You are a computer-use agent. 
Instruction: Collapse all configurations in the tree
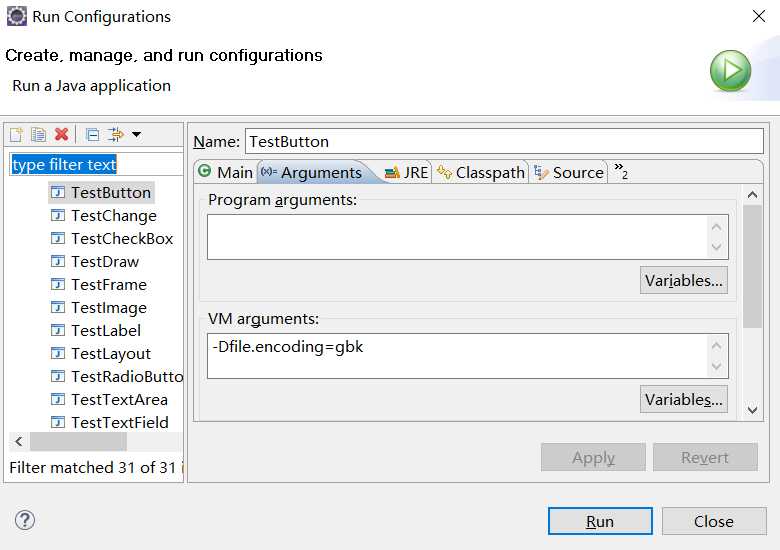[x=93, y=134]
